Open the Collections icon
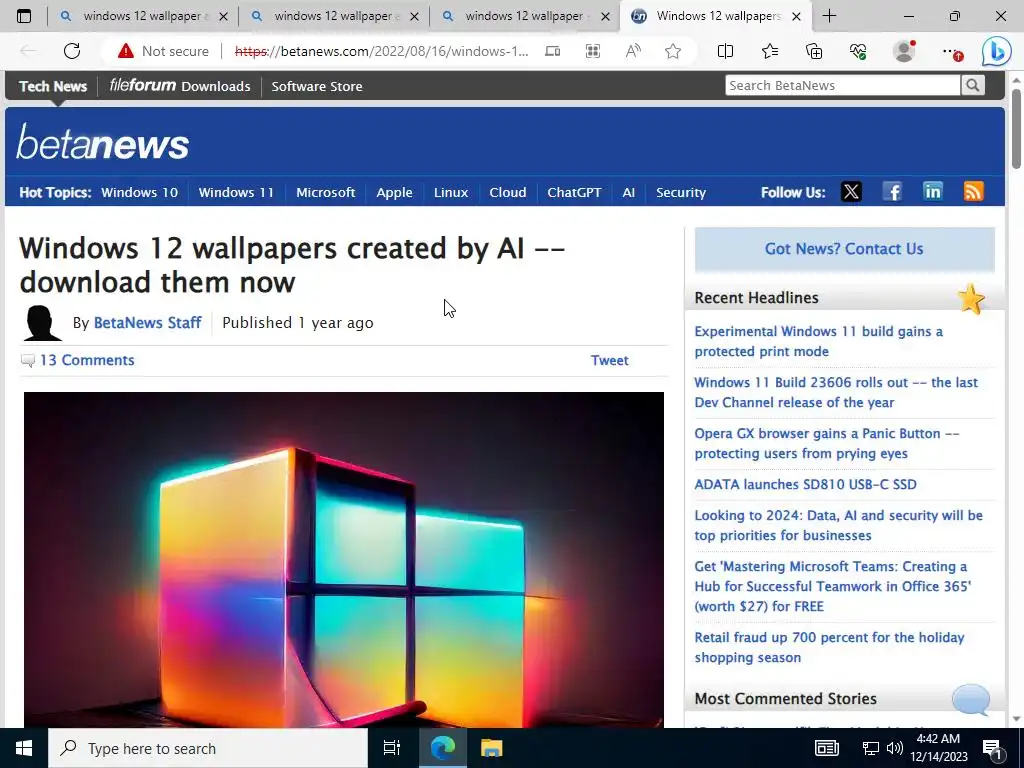Screen dimensions: 1024x768 [814, 51]
